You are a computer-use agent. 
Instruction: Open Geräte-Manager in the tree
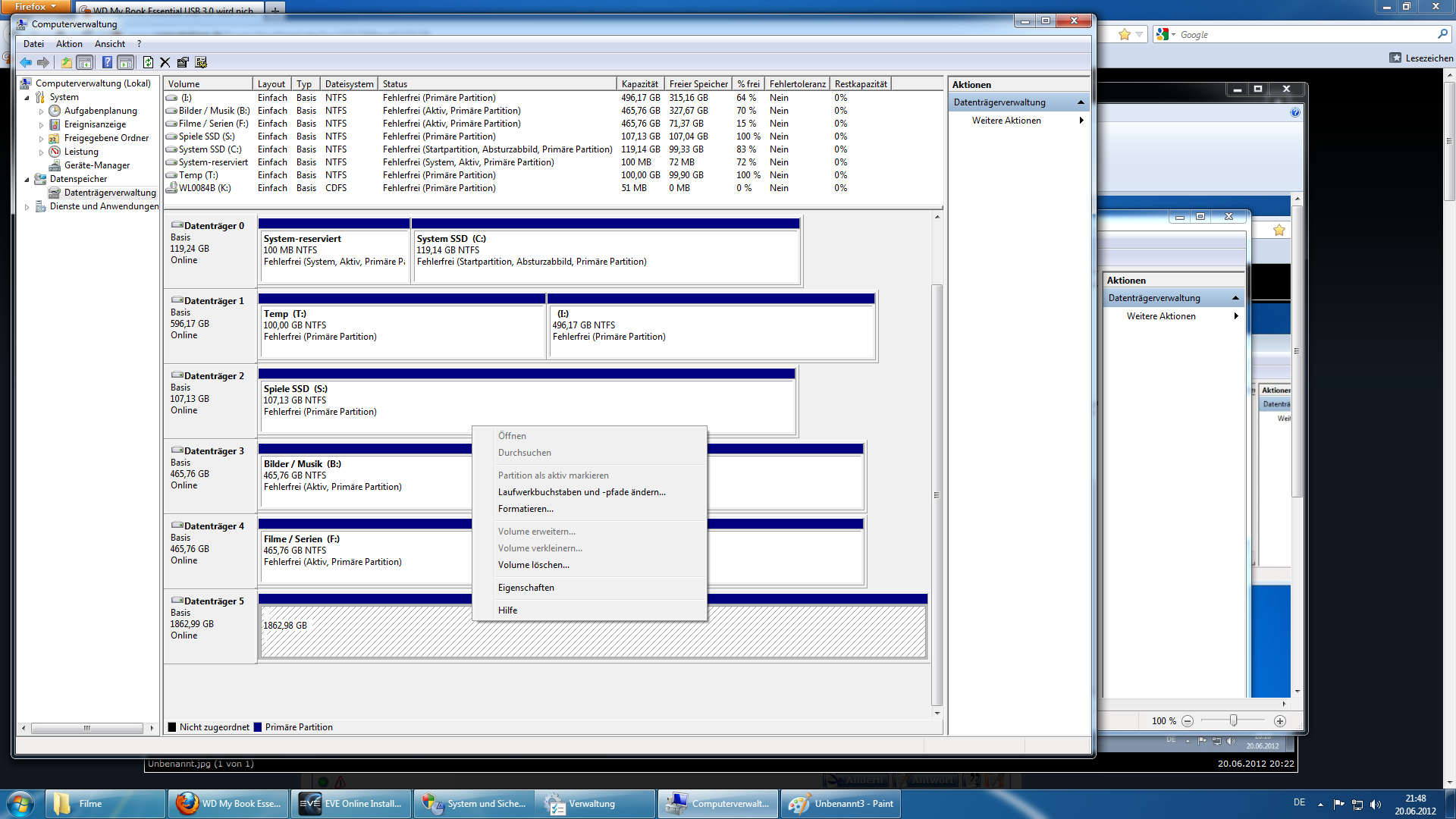tap(96, 165)
